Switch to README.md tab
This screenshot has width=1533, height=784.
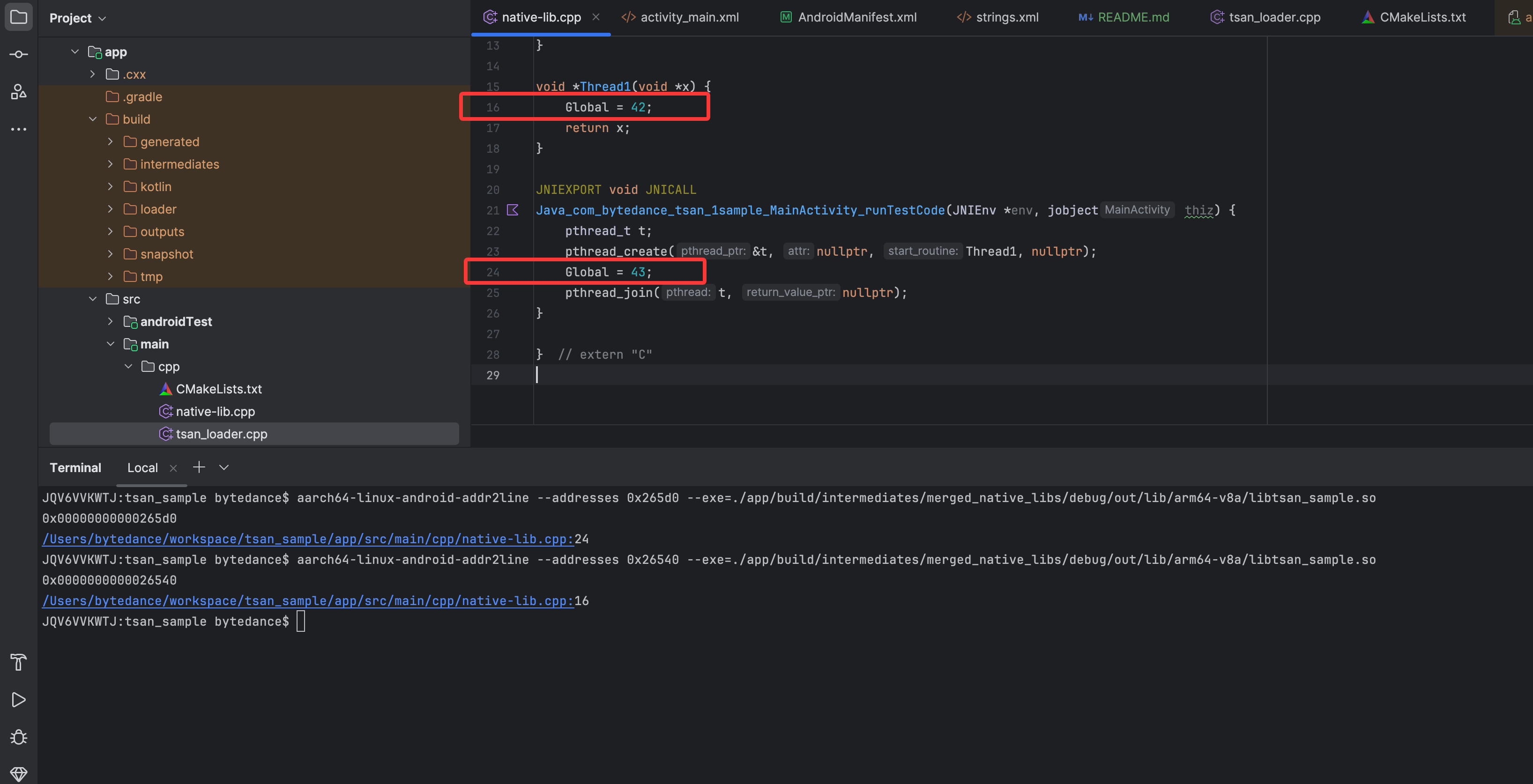1124,17
